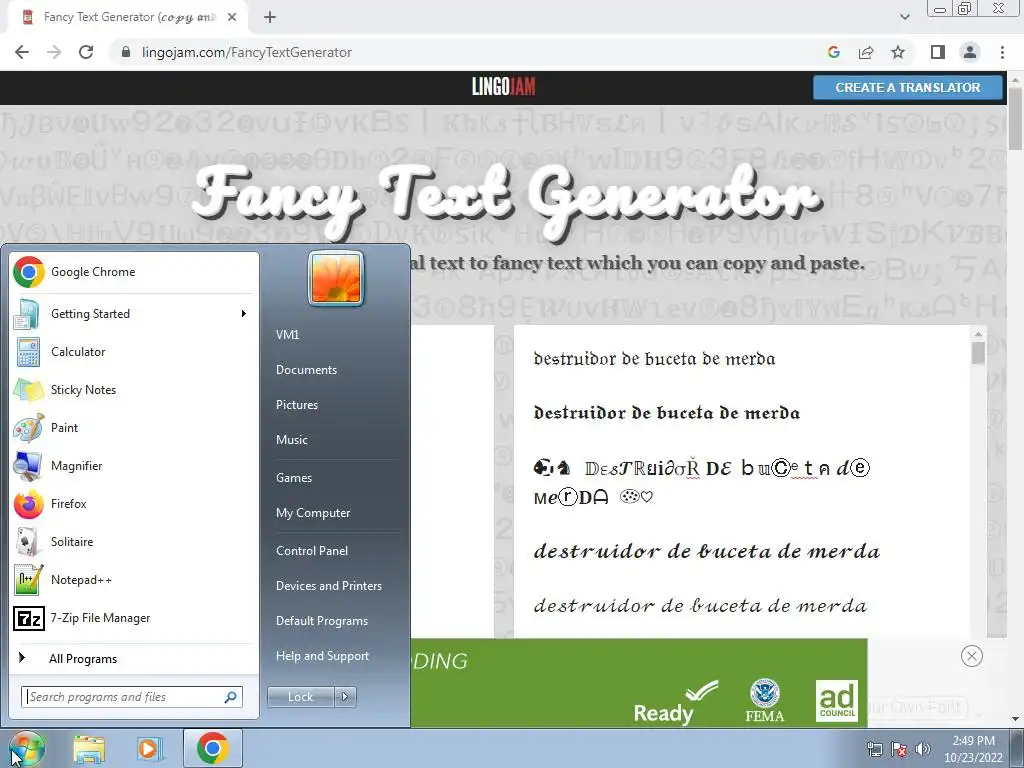Click the search magnifier icon in Start menu

(x=231, y=697)
